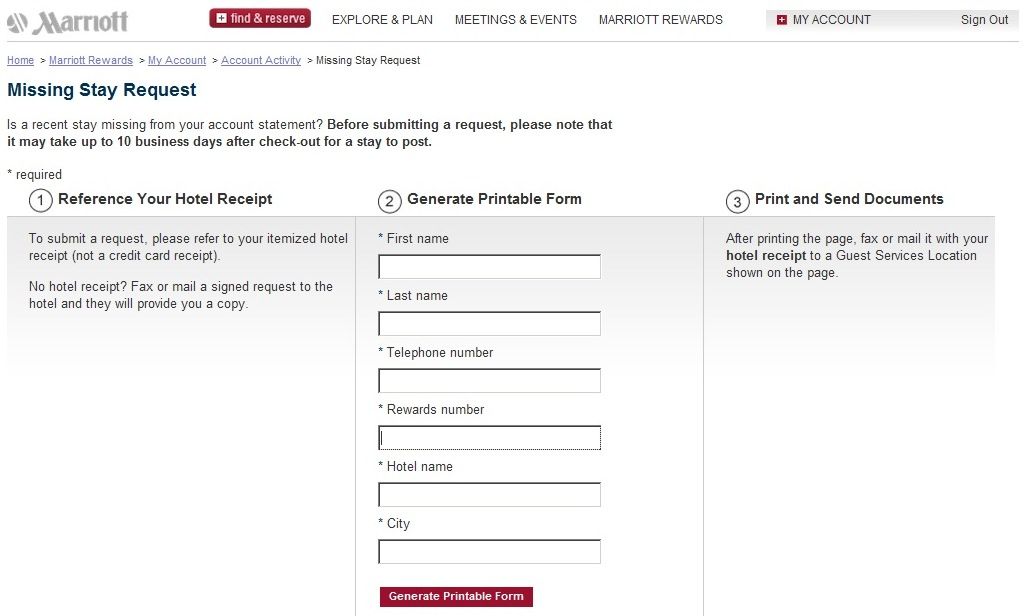Click the City input field
The height and width of the screenshot is (616, 1026).
click(x=489, y=551)
